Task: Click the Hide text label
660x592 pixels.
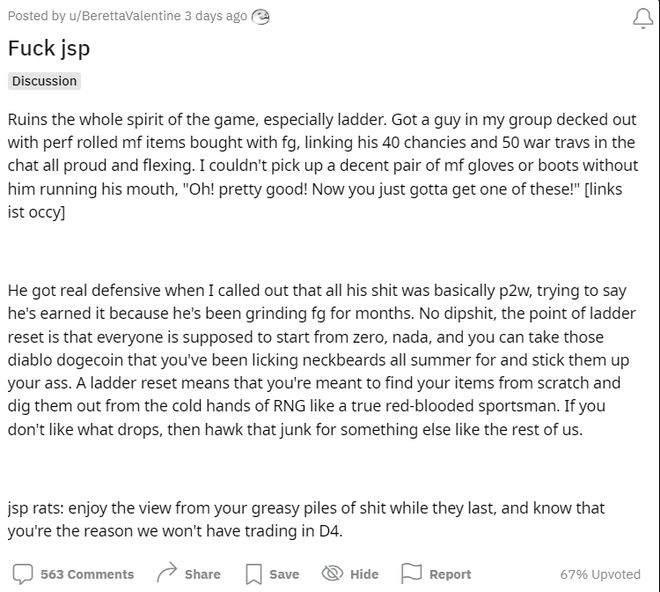Action: 364,574
